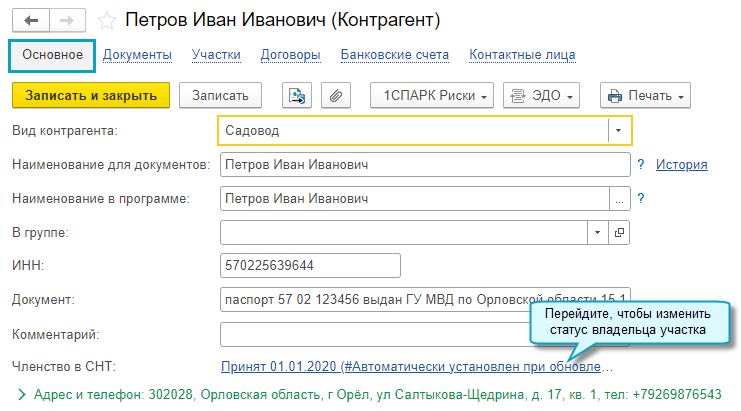Click the open icon in group field
Viewport: 741px width, 411px height.
point(619,232)
